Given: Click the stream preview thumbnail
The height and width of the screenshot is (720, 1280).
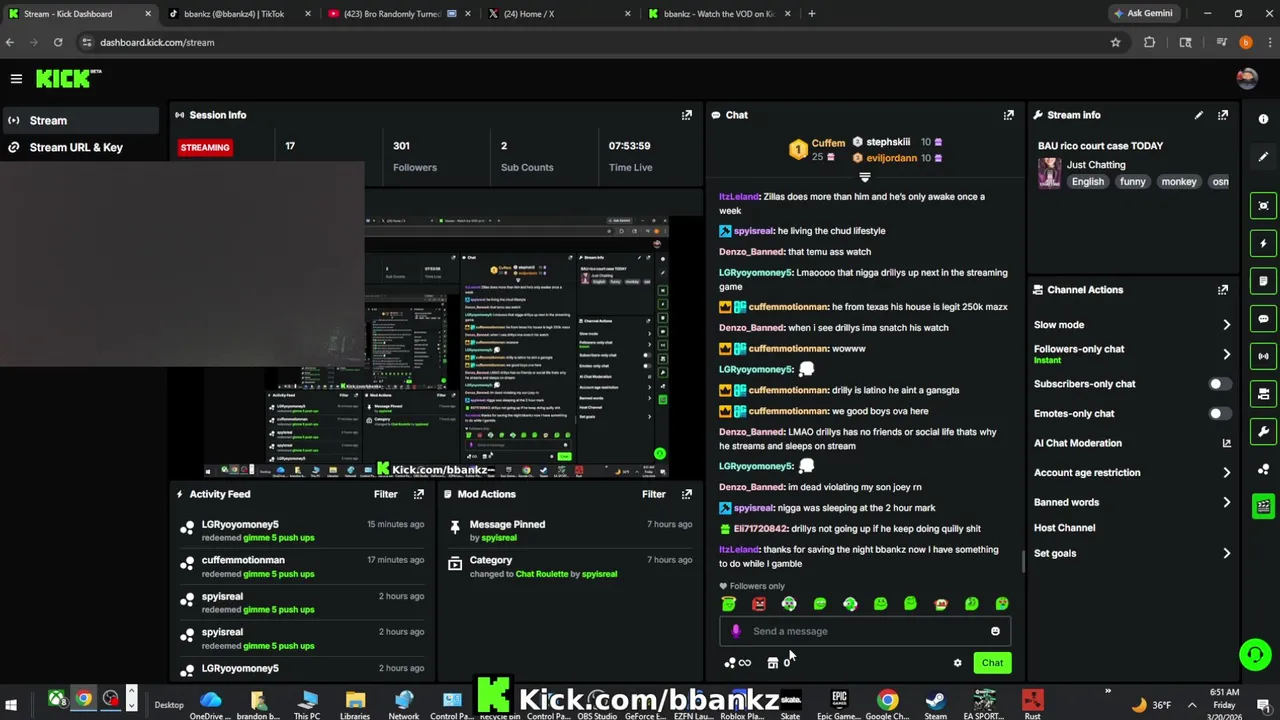Looking at the screenshot, I should [x=436, y=346].
